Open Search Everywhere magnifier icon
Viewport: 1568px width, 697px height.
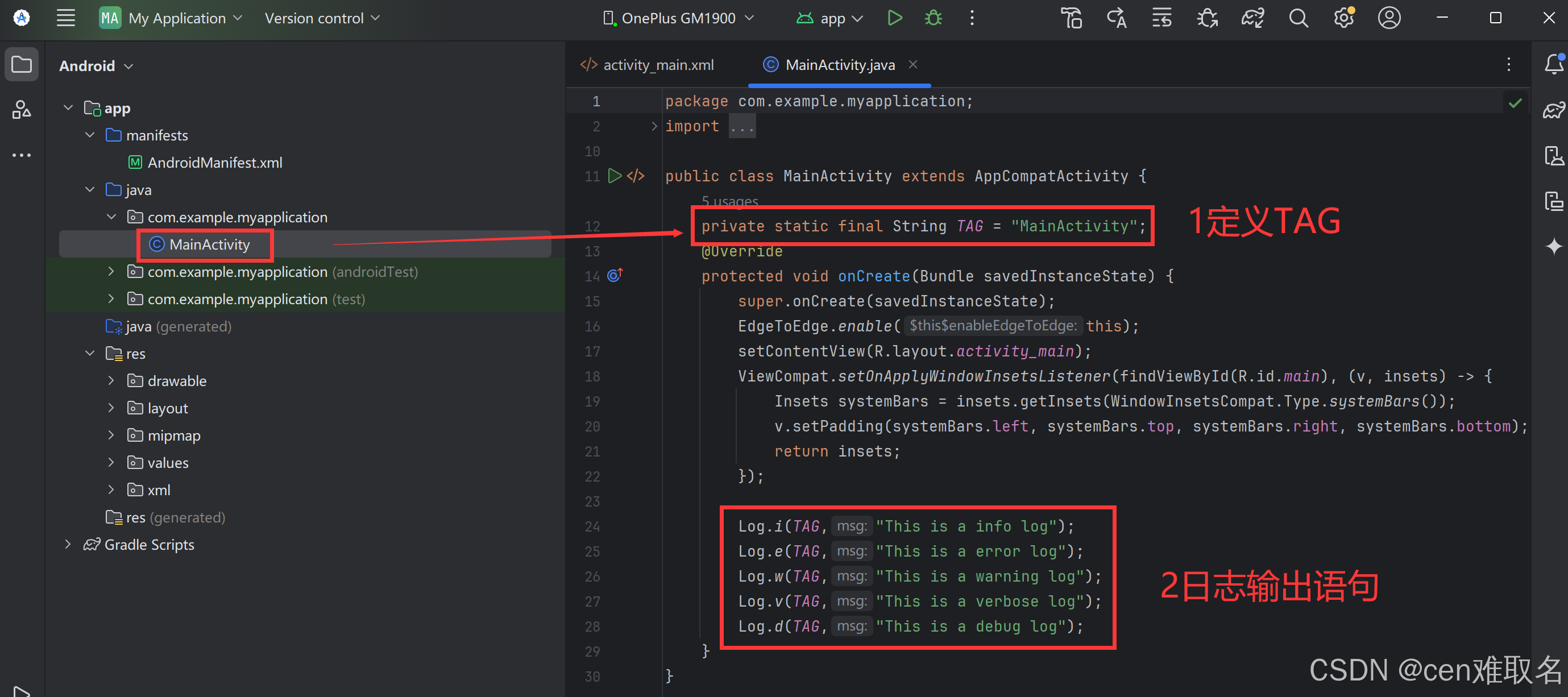1298,18
